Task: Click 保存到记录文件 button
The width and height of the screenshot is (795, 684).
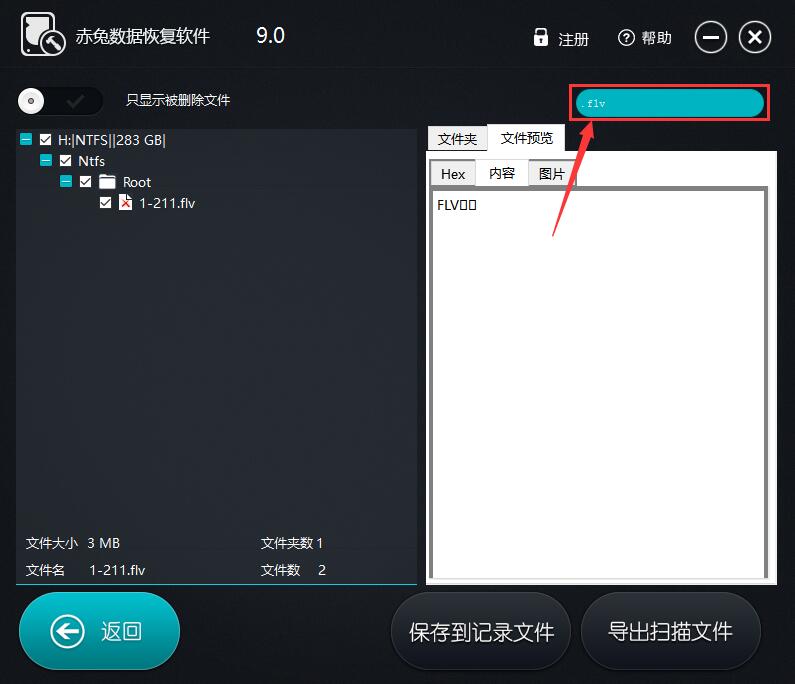Action: click(x=481, y=632)
